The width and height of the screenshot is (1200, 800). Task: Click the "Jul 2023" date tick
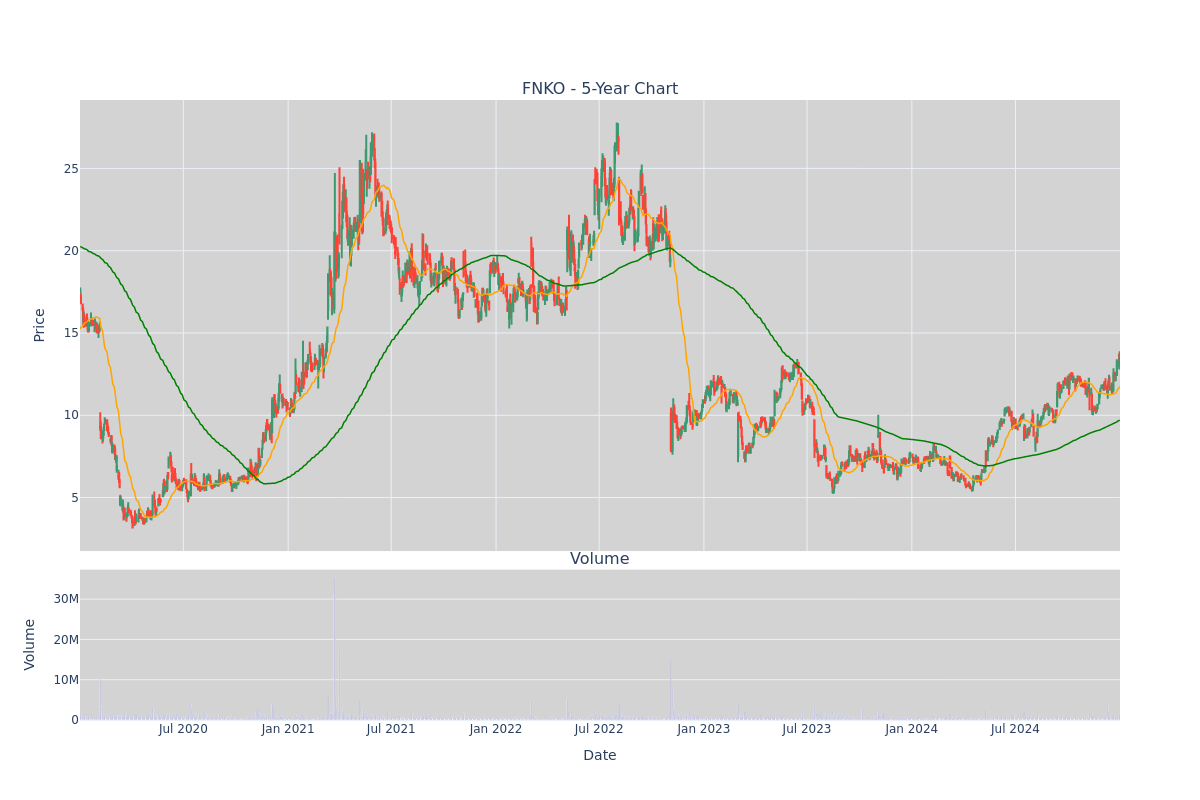(807, 729)
